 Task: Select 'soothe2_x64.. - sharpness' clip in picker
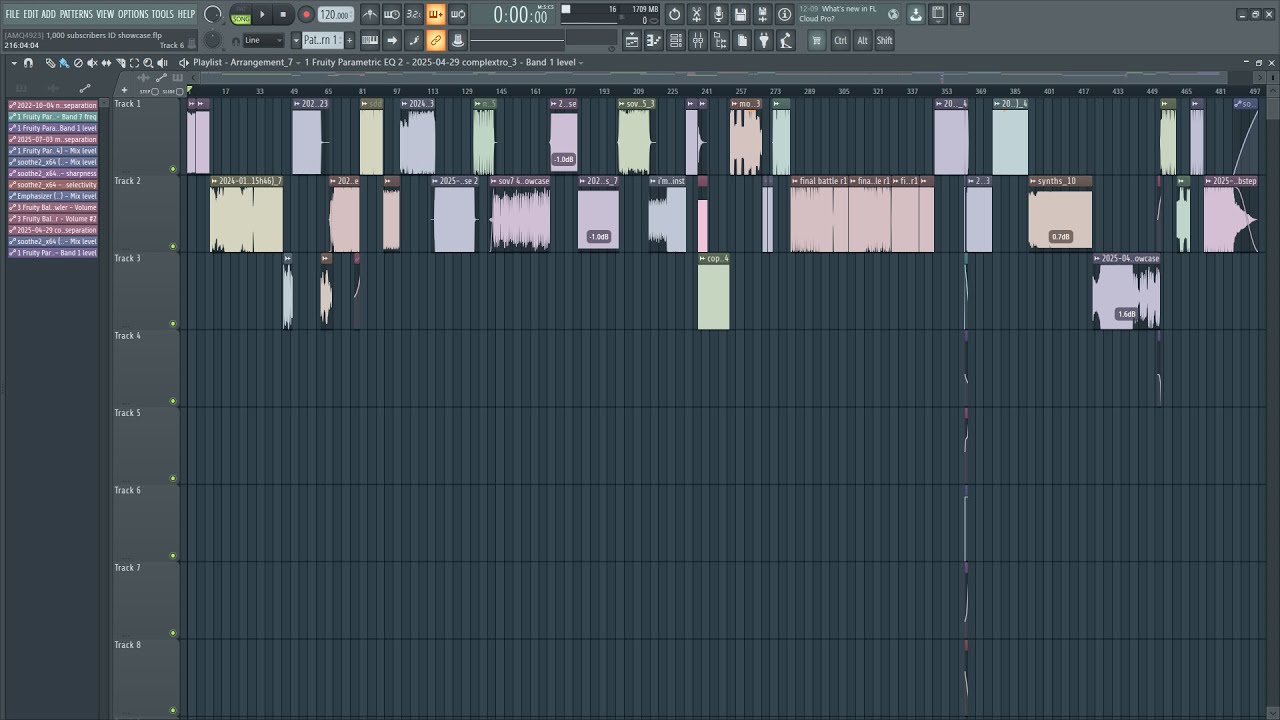pos(53,173)
